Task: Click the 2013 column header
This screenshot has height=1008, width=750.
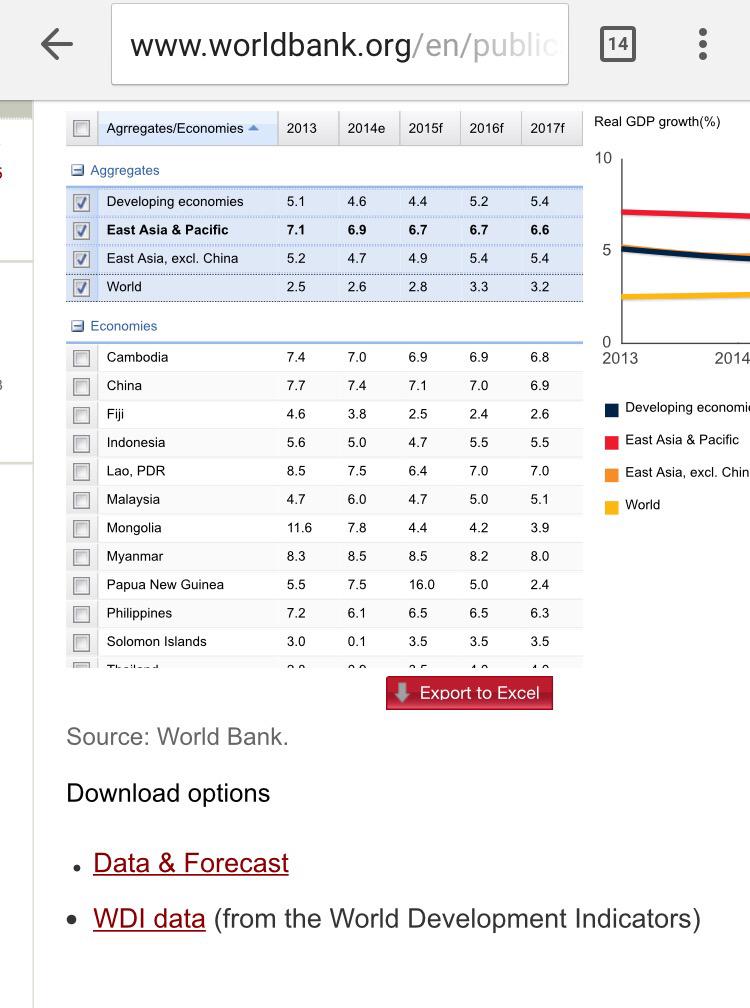Action: [308, 128]
